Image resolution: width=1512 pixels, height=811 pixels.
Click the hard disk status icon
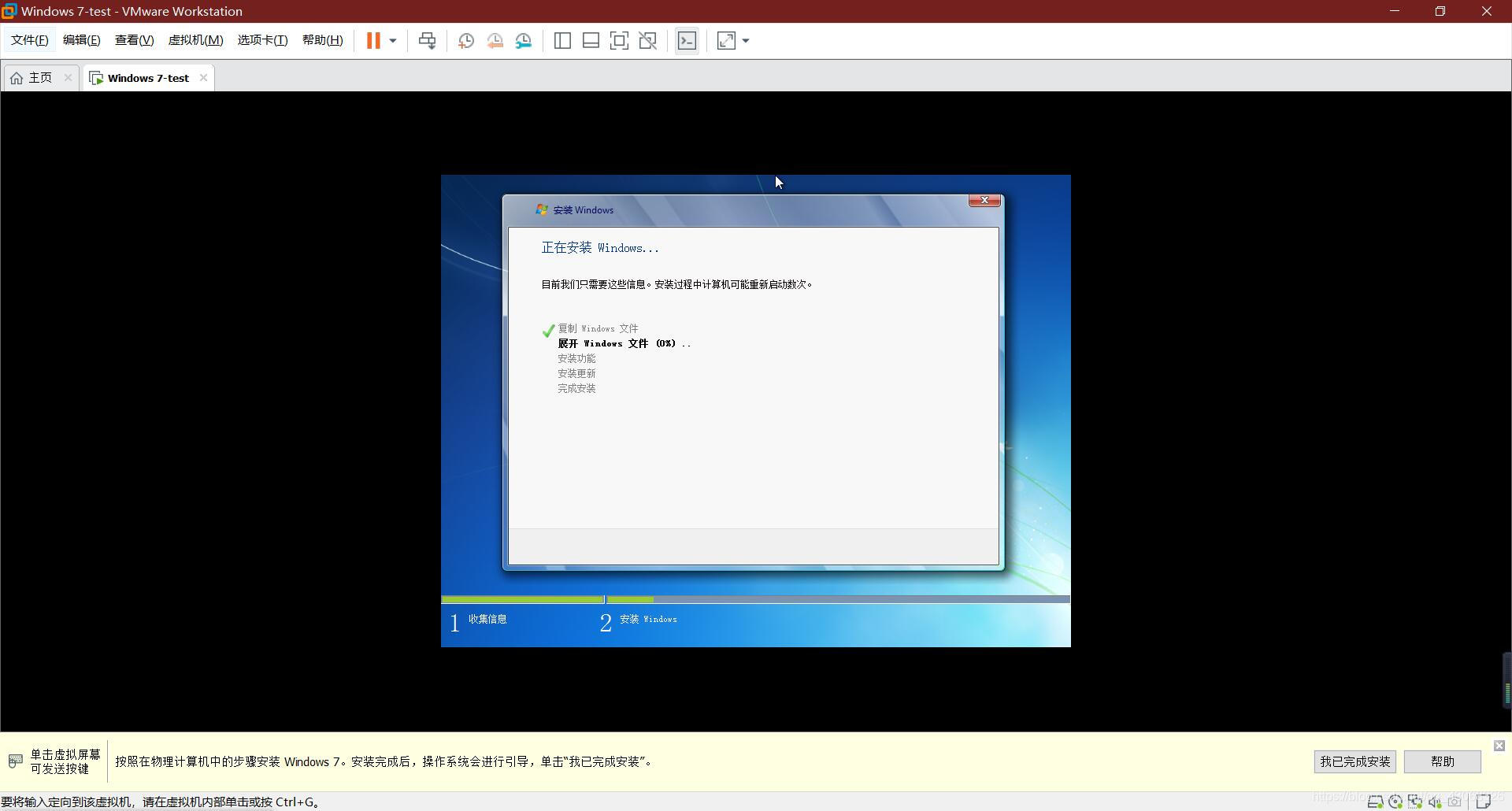[x=1376, y=802]
